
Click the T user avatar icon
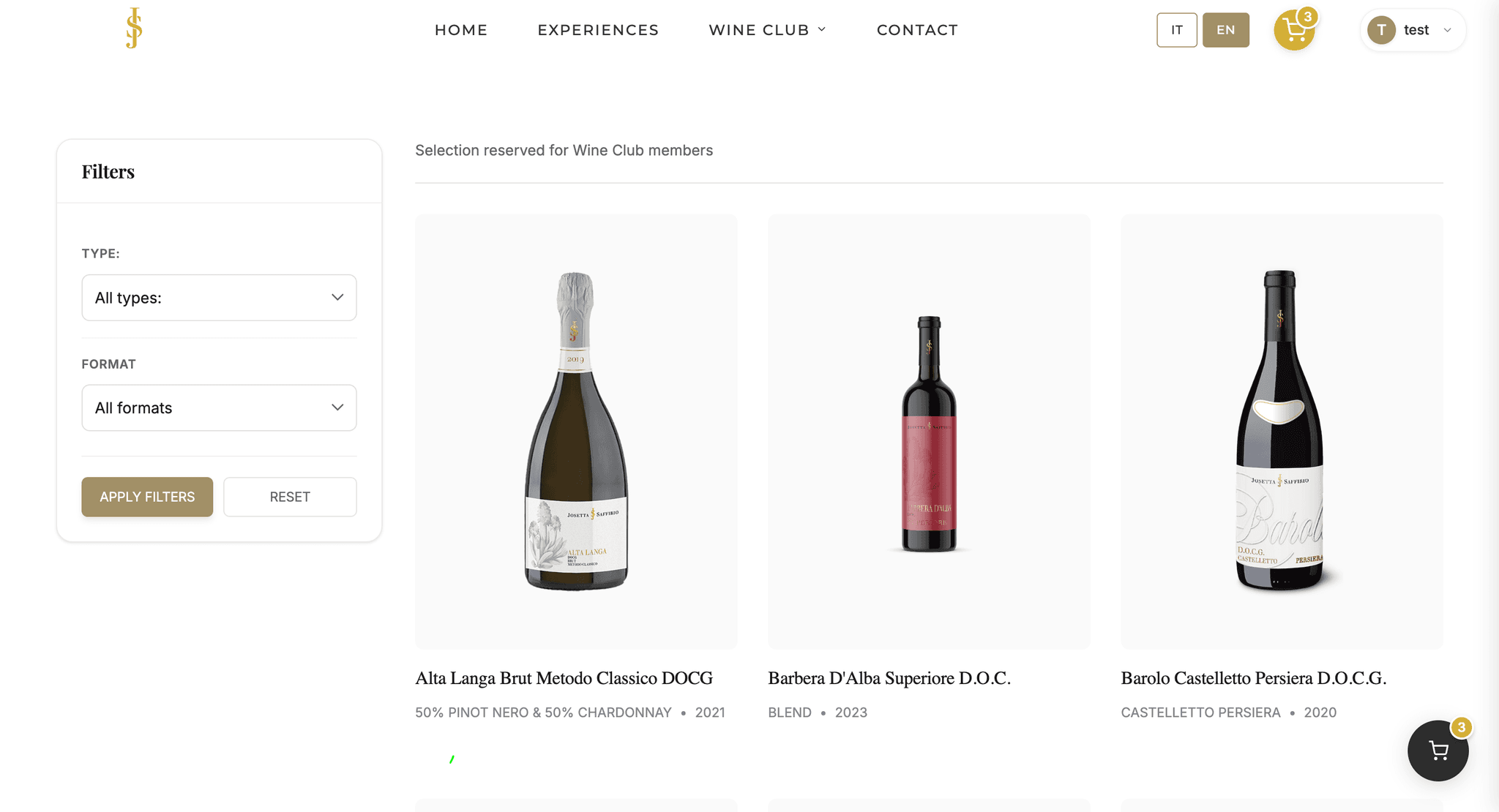click(1381, 30)
